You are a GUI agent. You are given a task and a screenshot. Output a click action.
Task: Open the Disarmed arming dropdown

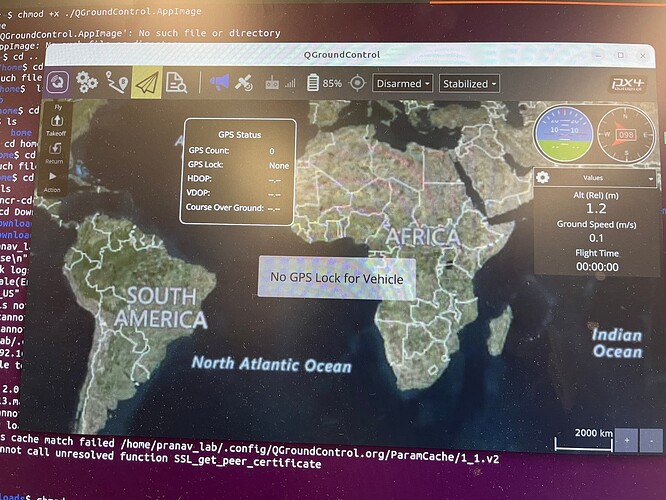click(403, 83)
